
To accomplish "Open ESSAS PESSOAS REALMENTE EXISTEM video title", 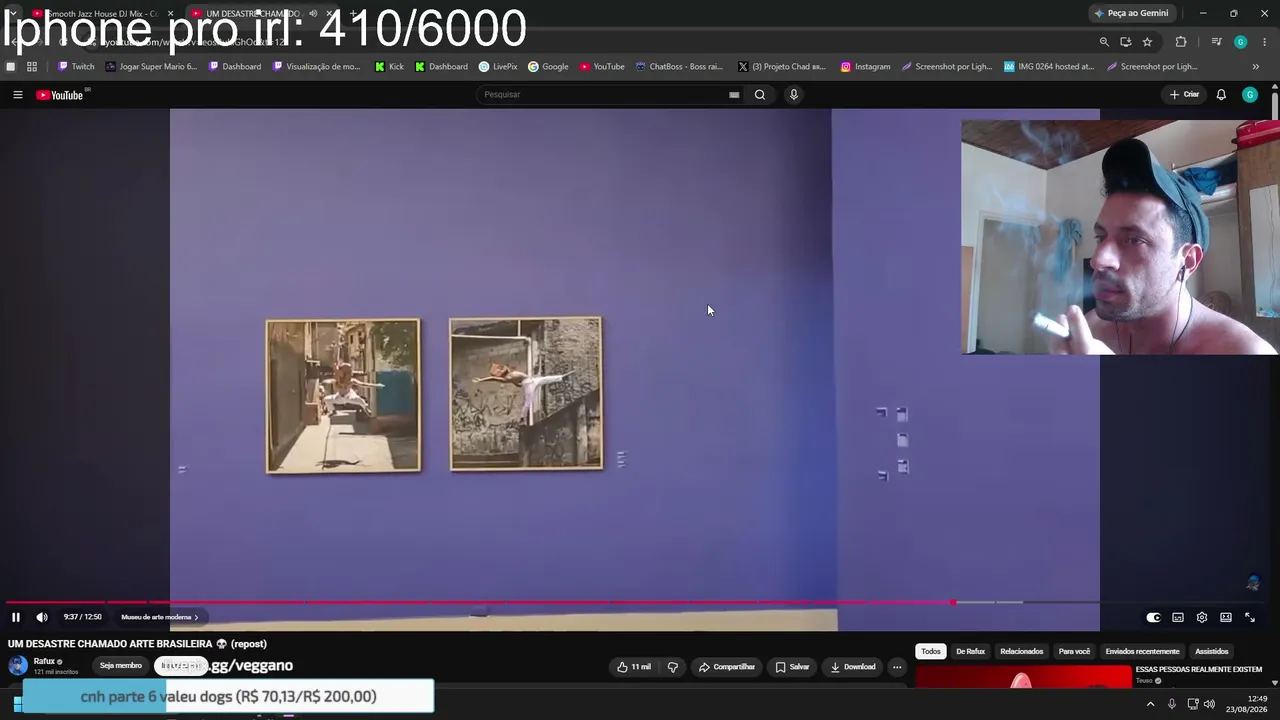I will [1199, 670].
